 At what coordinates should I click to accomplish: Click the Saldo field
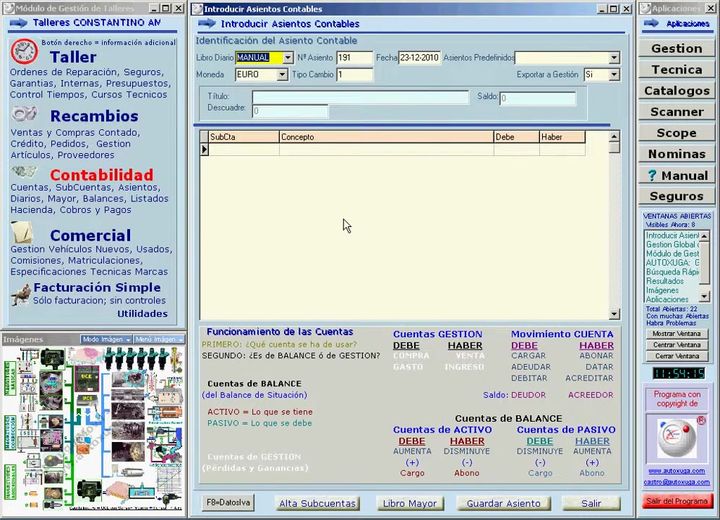click(537, 98)
